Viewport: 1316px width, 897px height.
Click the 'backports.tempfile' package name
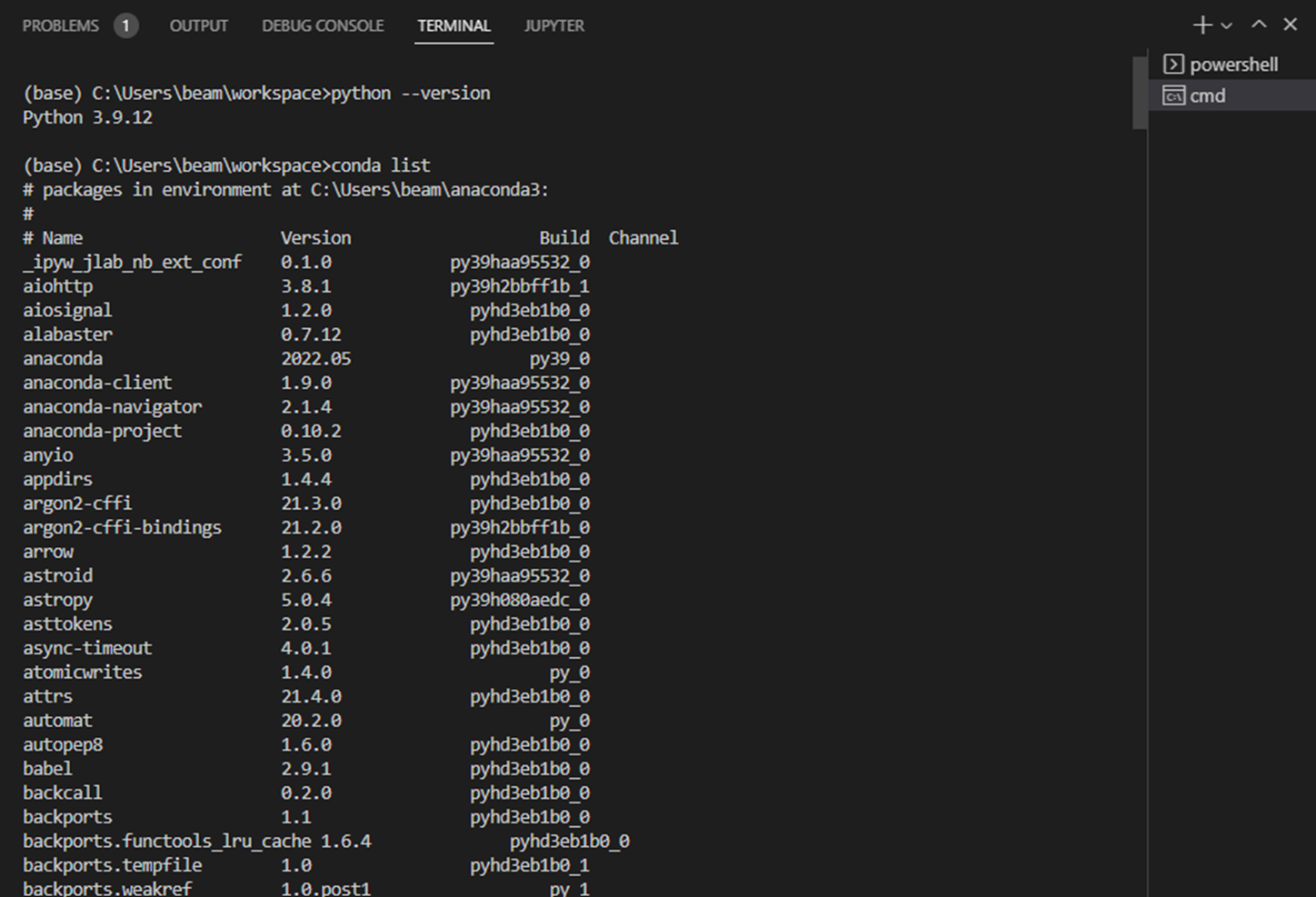(112, 865)
